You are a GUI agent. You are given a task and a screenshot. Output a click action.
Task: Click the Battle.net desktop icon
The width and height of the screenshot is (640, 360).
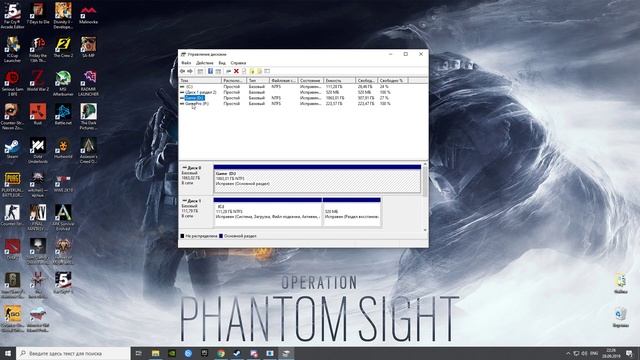pyautogui.click(x=63, y=115)
